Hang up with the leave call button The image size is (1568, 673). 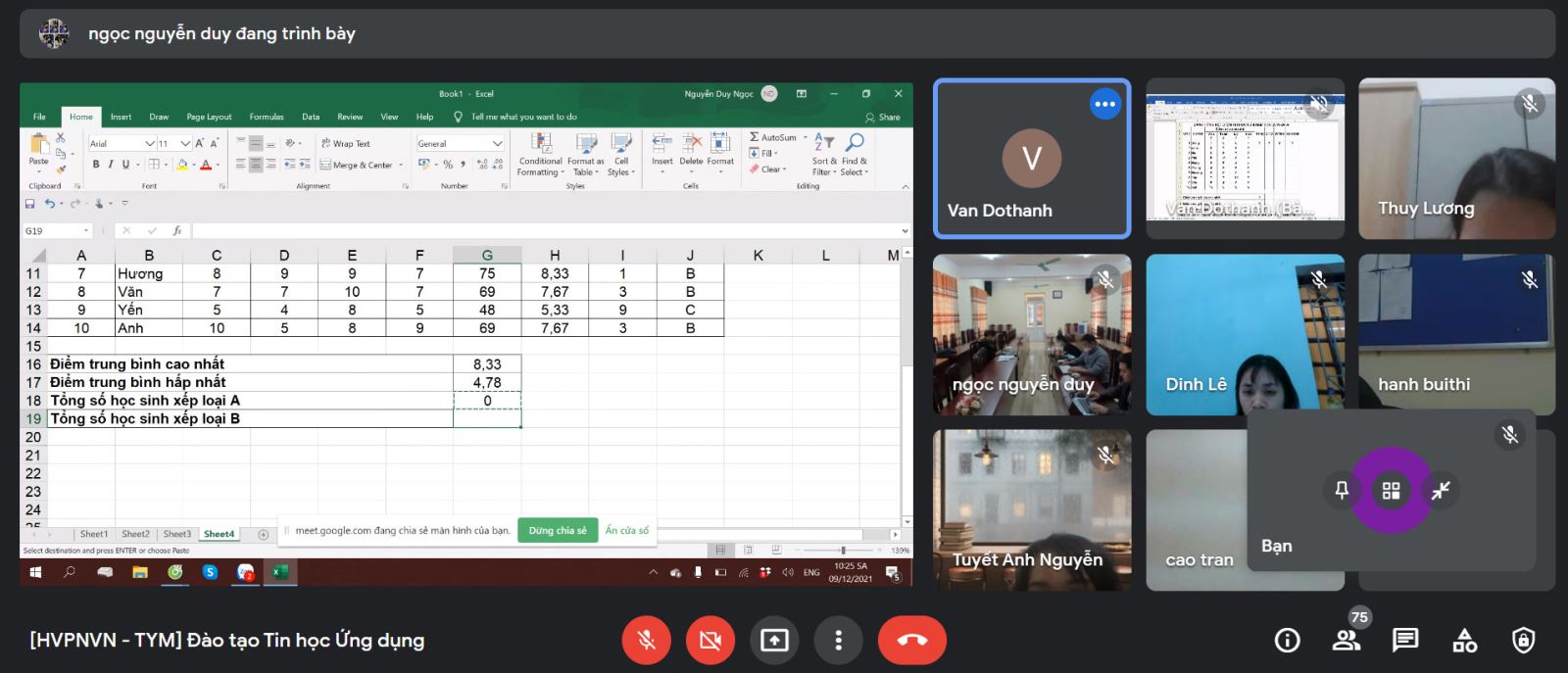point(911,641)
